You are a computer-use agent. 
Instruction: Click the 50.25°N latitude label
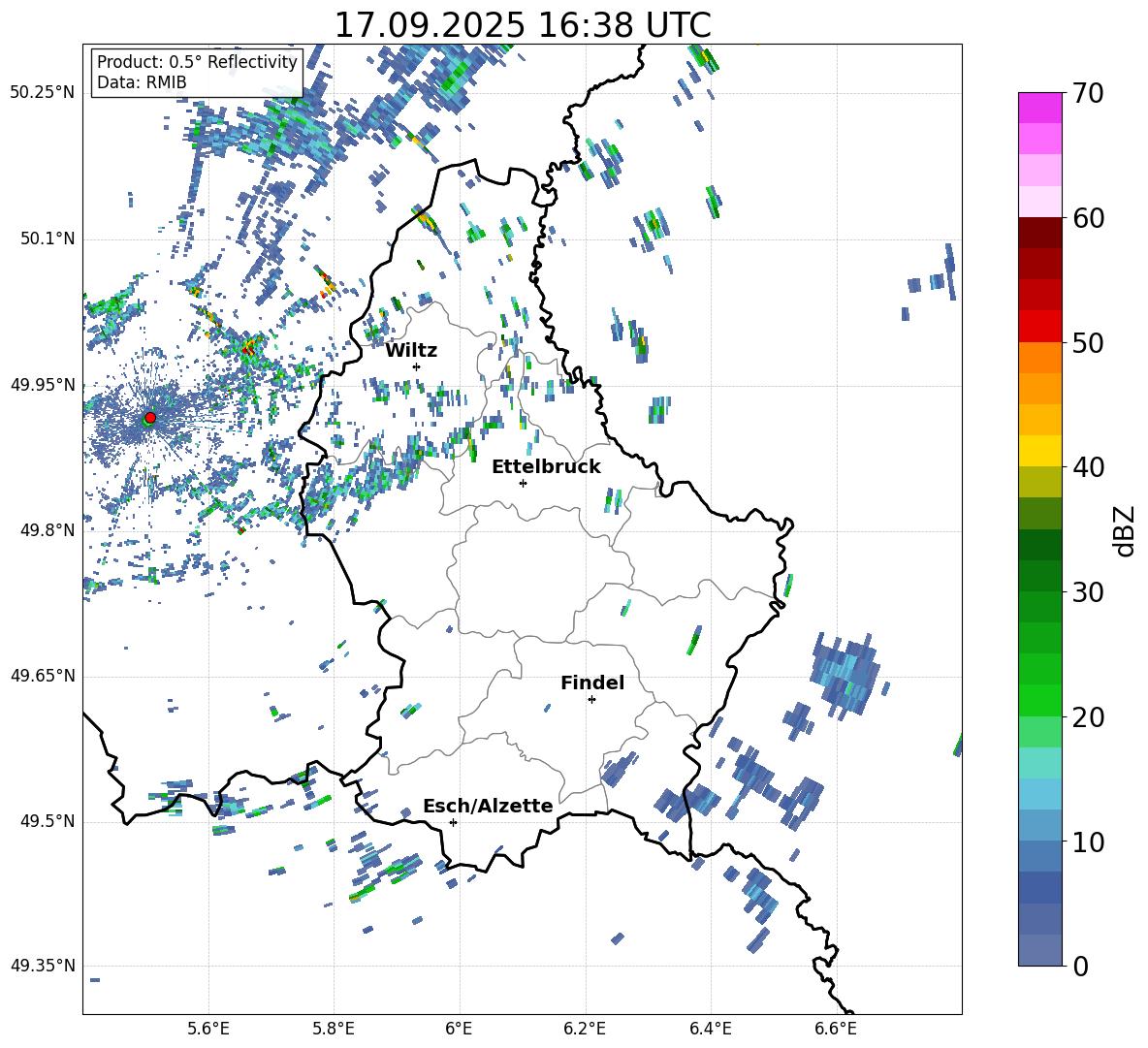pyautogui.click(x=43, y=93)
